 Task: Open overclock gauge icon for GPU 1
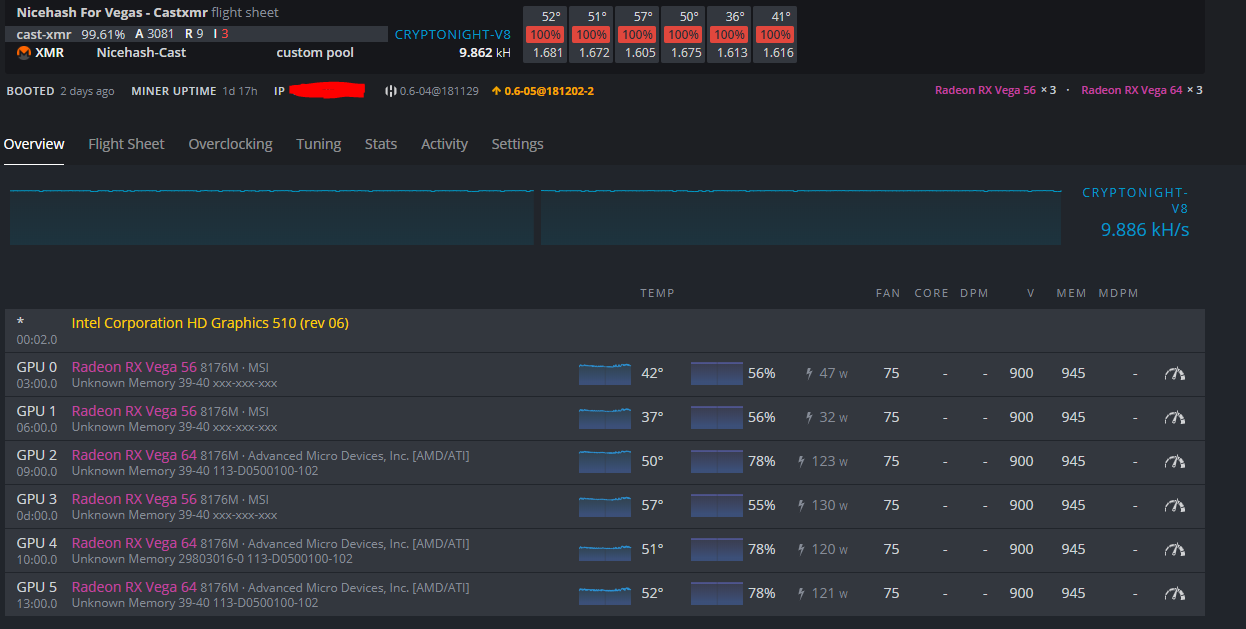(x=1175, y=418)
